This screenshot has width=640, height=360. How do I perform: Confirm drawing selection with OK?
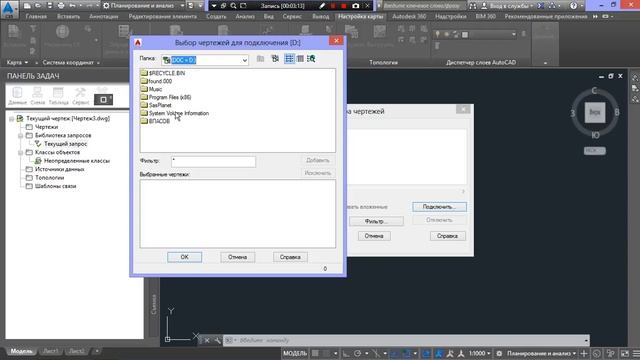[x=184, y=257]
